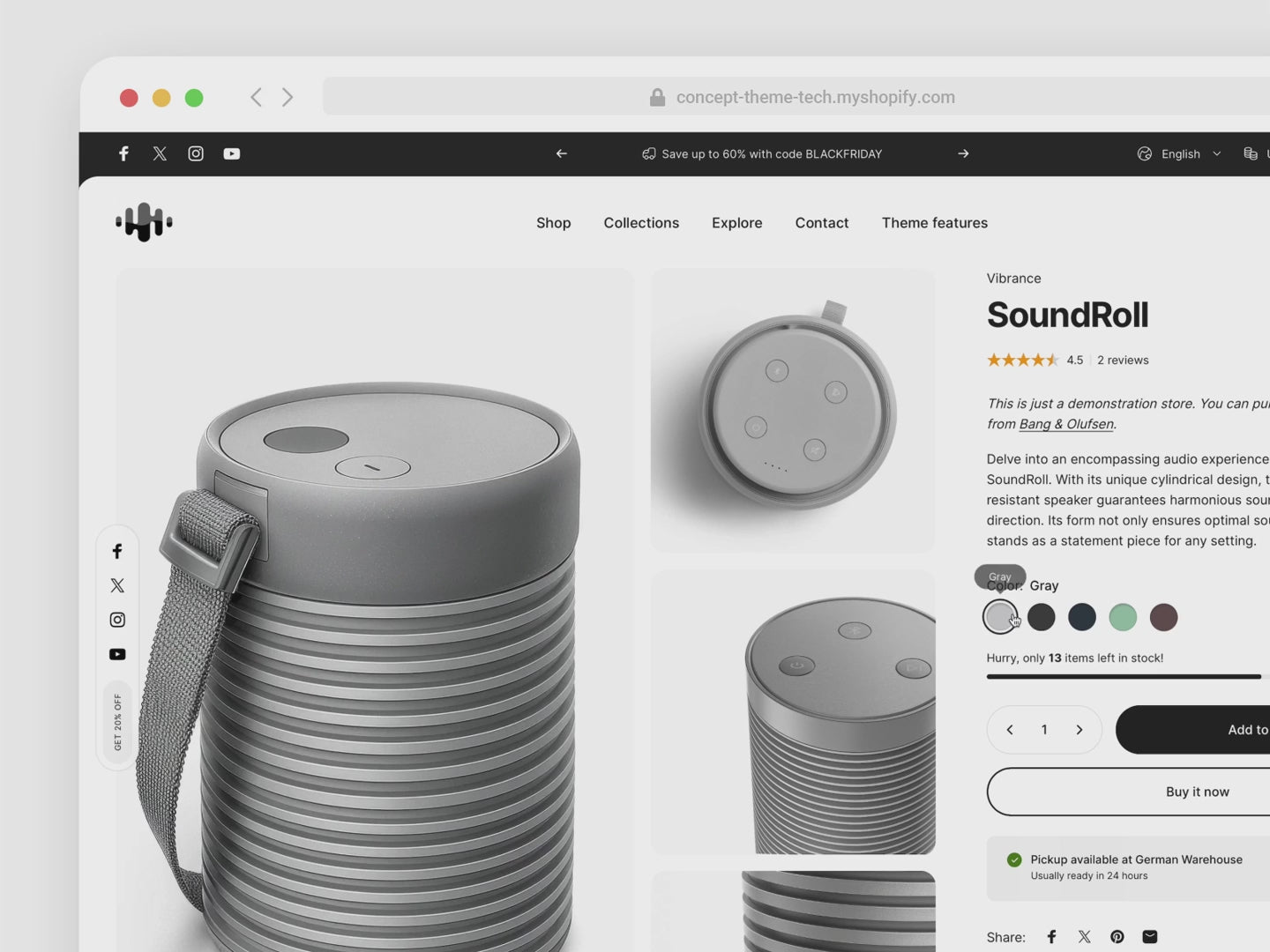Select the black color variant
The height and width of the screenshot is (952, 1270).
click(x=1042, y=617)
